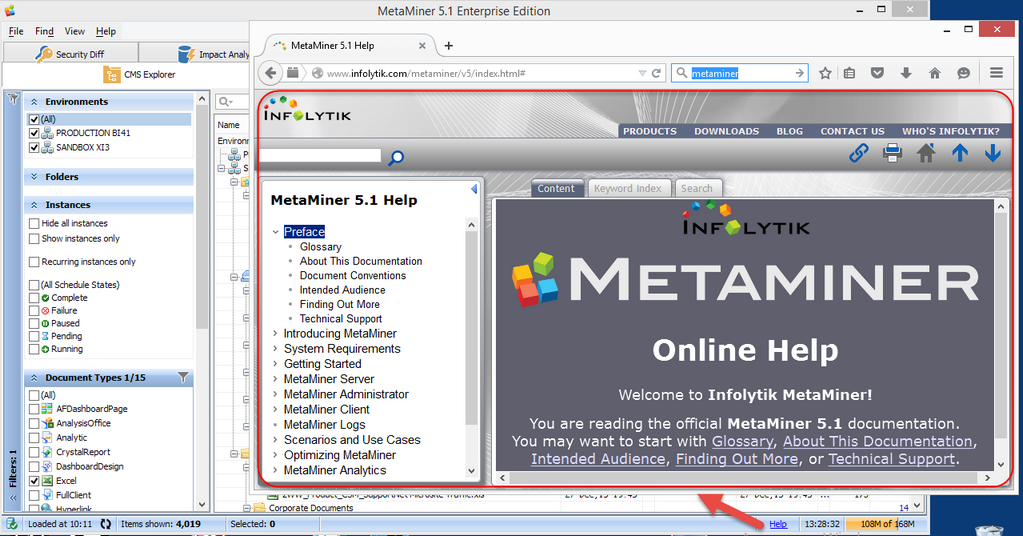Open a new browser tab with plus
Image resolution: width=1023 pixels, height=536 pixels.
point(448,46)
